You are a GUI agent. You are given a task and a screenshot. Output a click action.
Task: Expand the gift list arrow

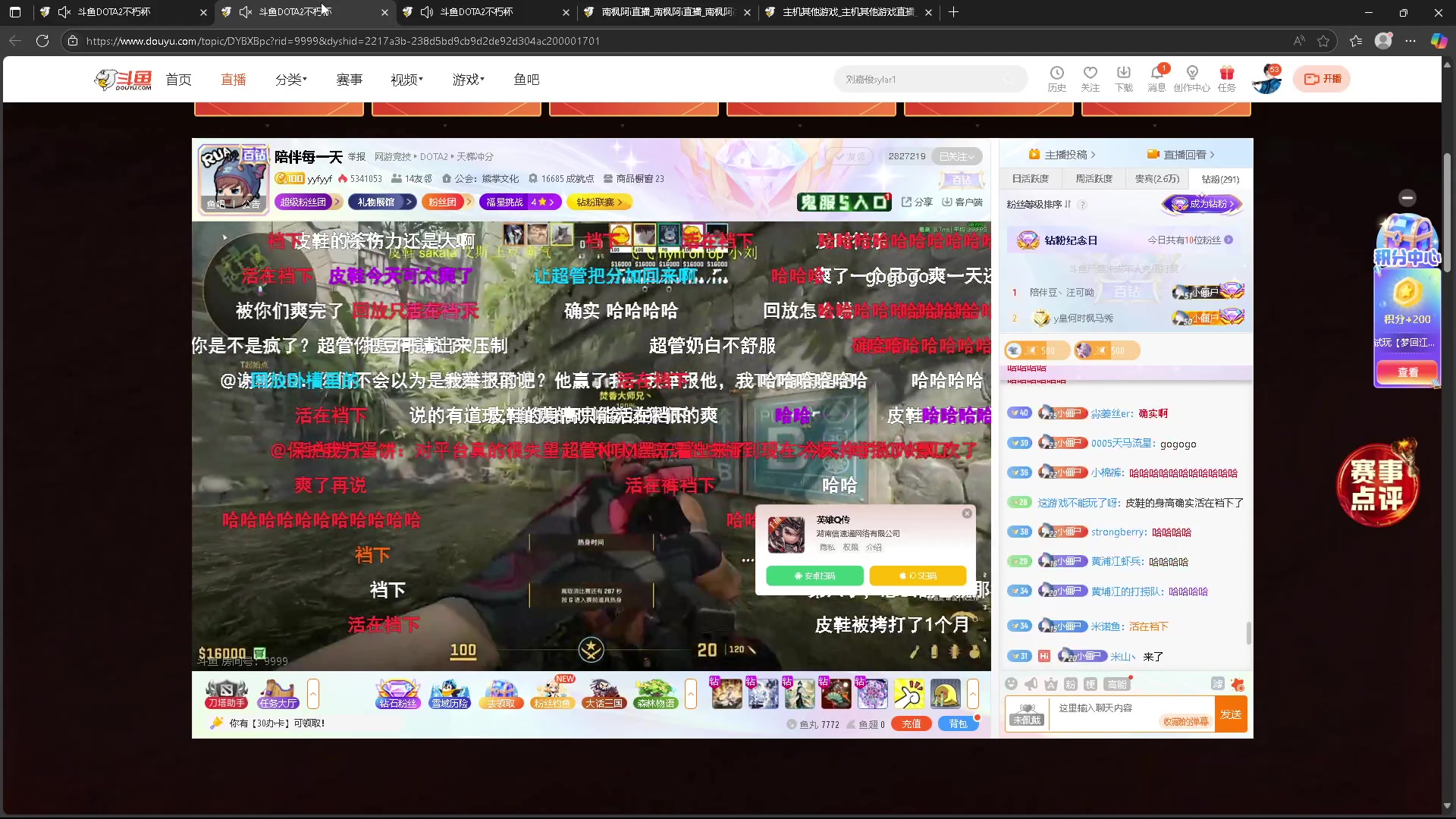[973, 694]
